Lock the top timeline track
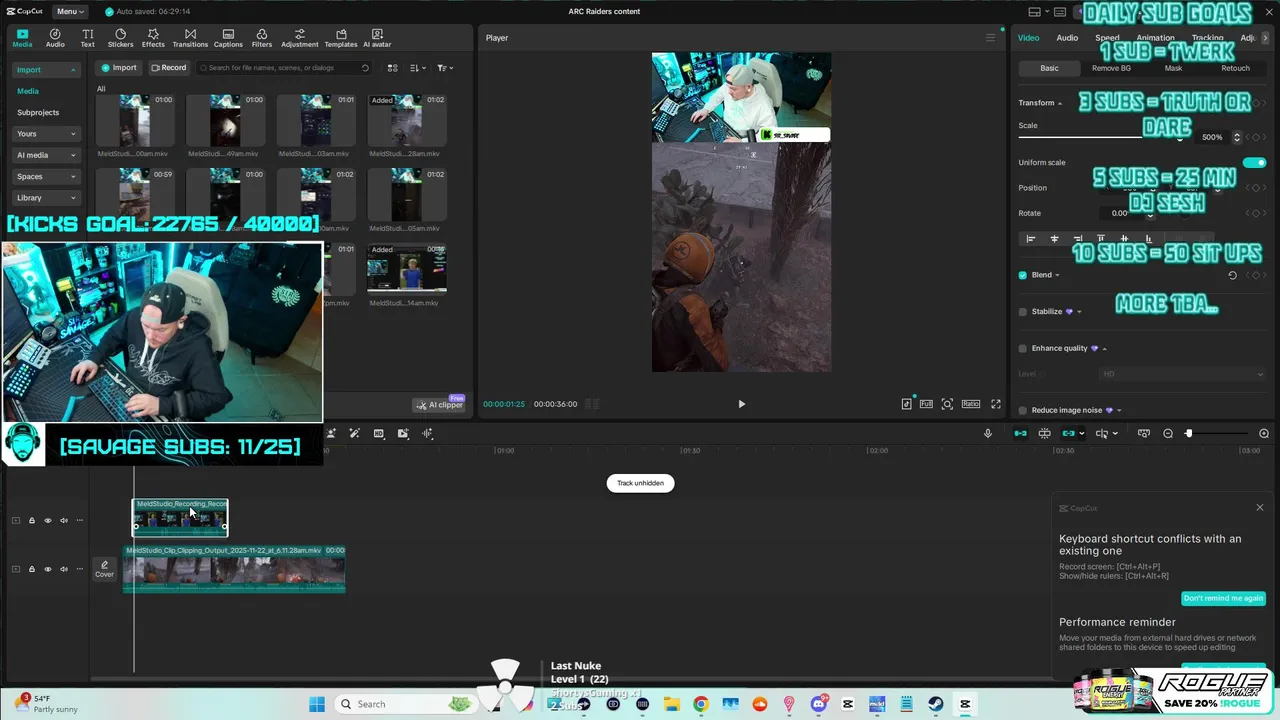1280x720 pixels. click(31, 520)
